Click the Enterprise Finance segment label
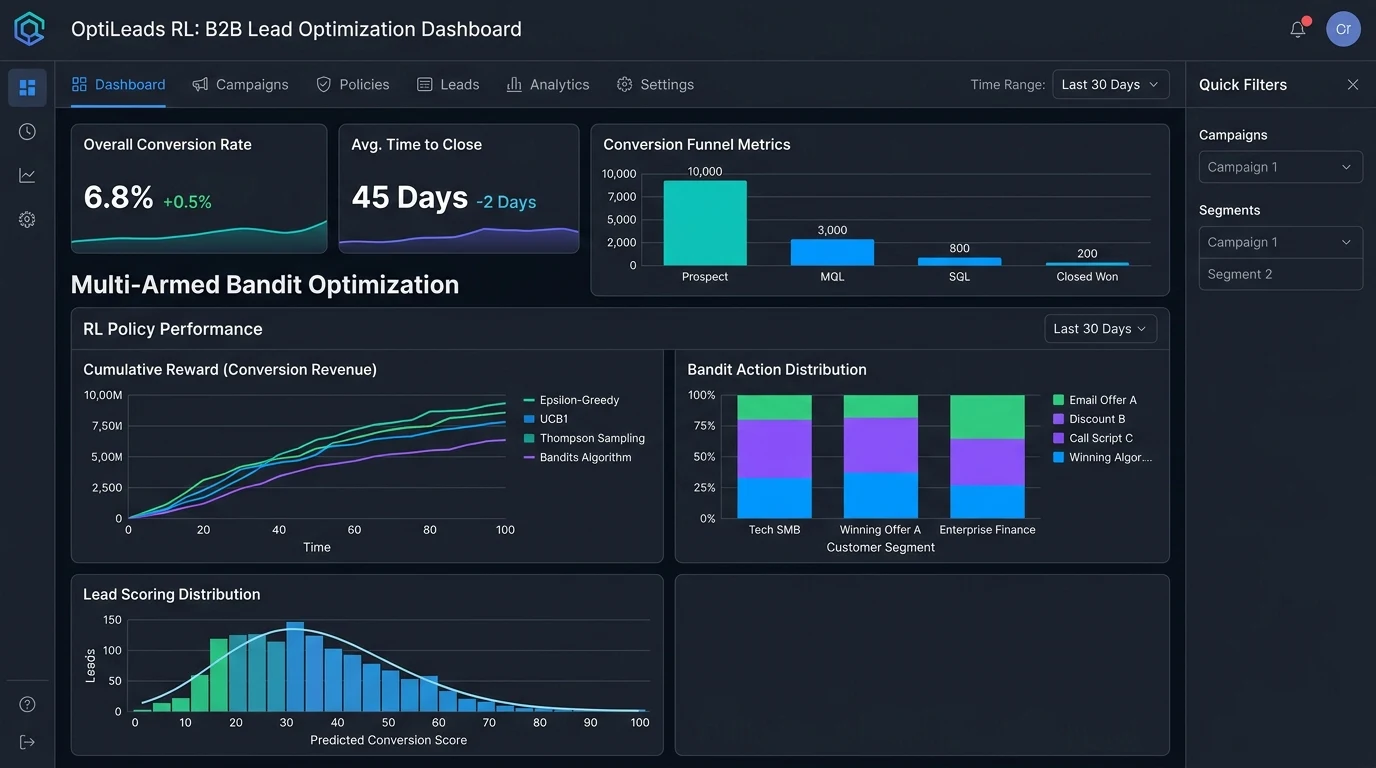The image size is (1376, 768). point(988,530)
